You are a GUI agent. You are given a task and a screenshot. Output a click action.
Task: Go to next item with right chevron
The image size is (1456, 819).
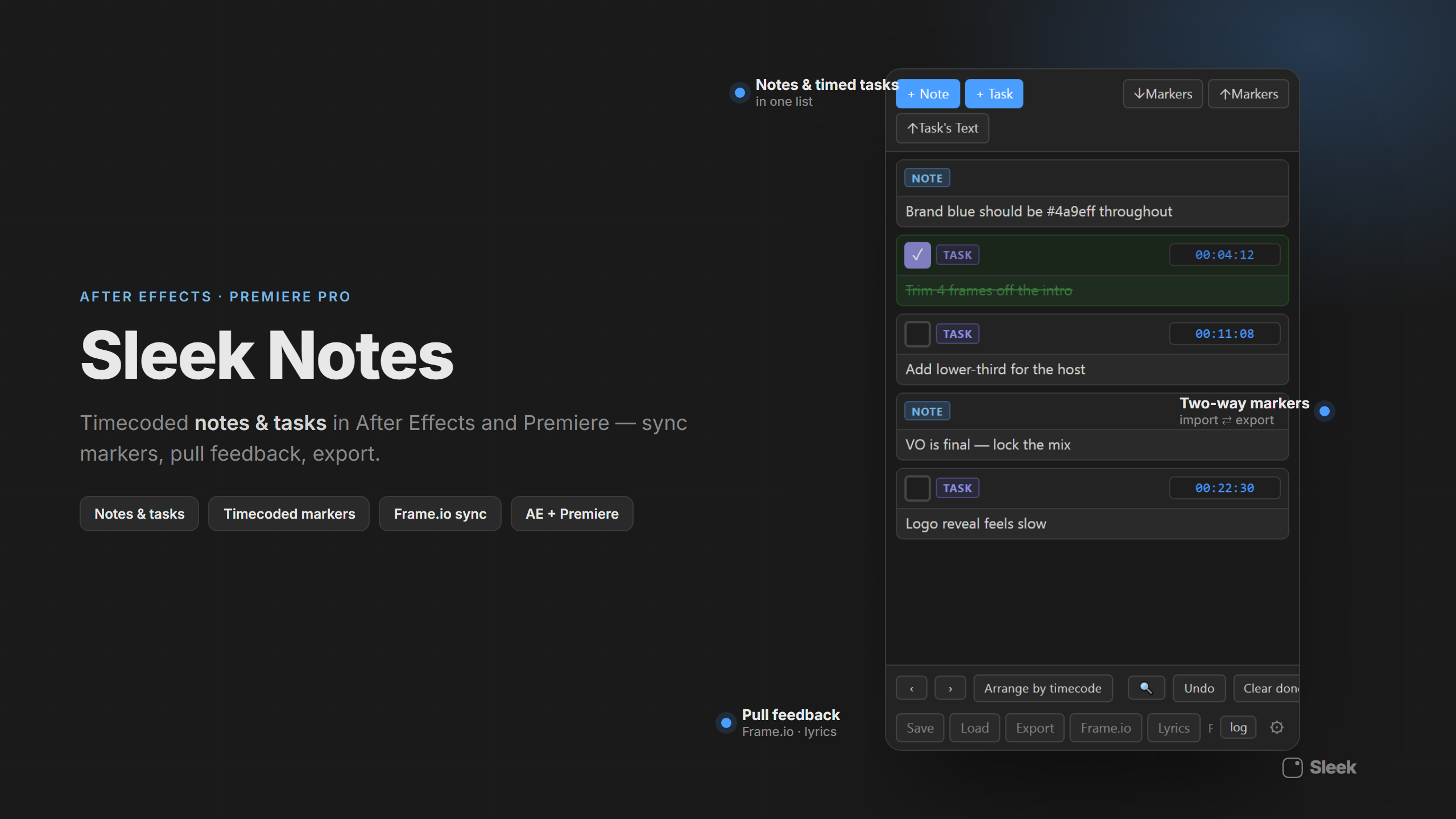coord(950,688)
